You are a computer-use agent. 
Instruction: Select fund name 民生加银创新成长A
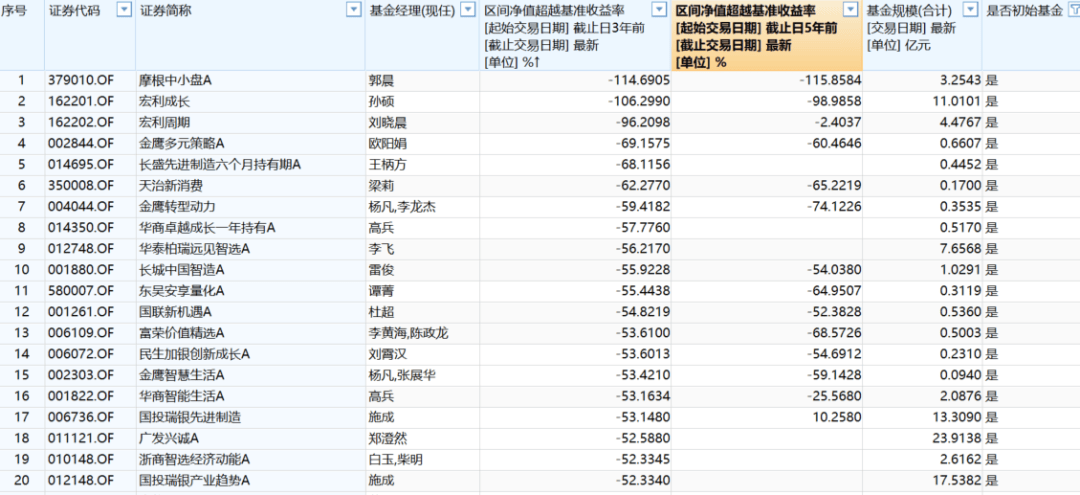pos(194,354)
